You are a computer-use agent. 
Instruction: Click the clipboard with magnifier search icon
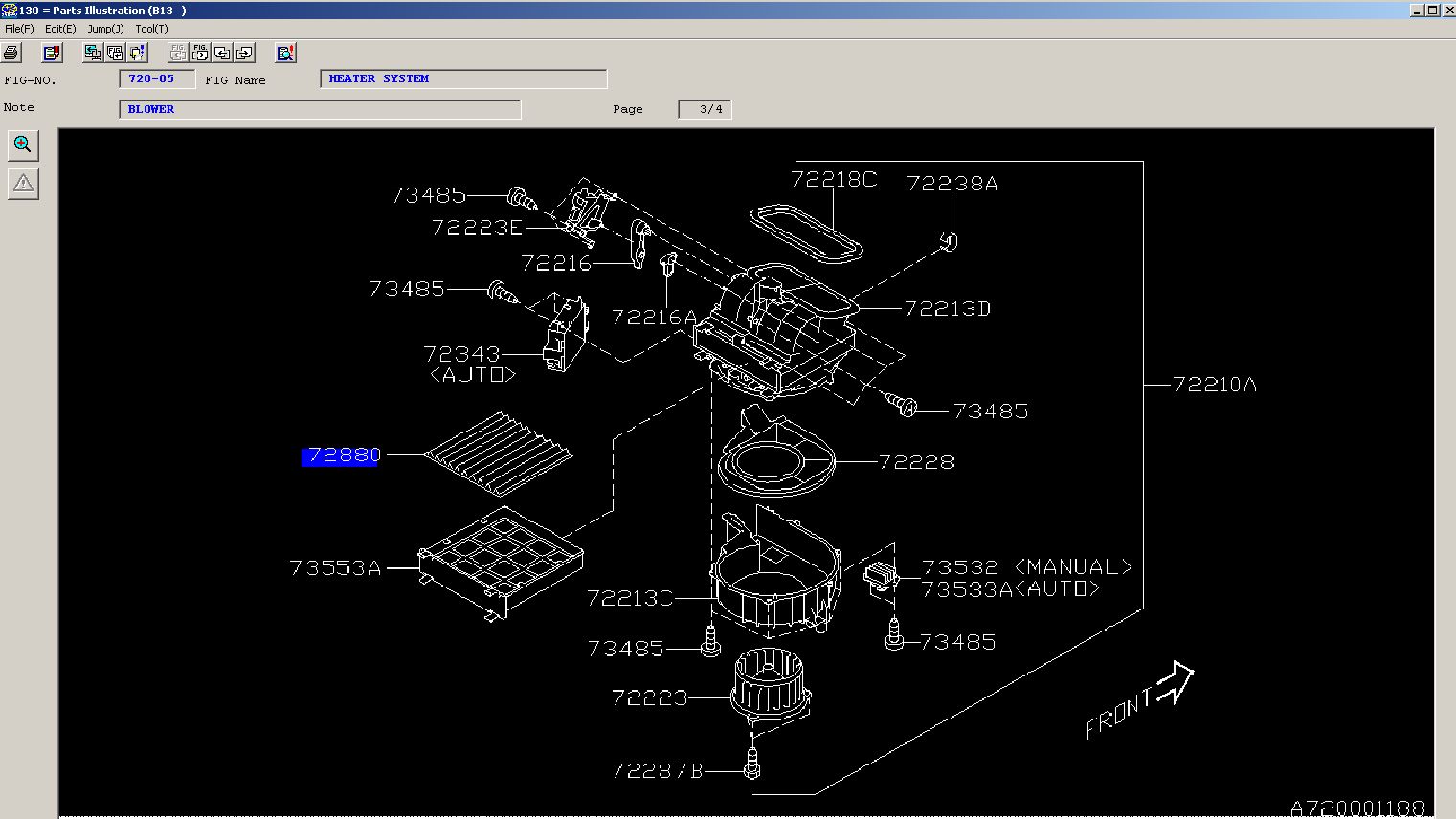(x=285, y=53)
